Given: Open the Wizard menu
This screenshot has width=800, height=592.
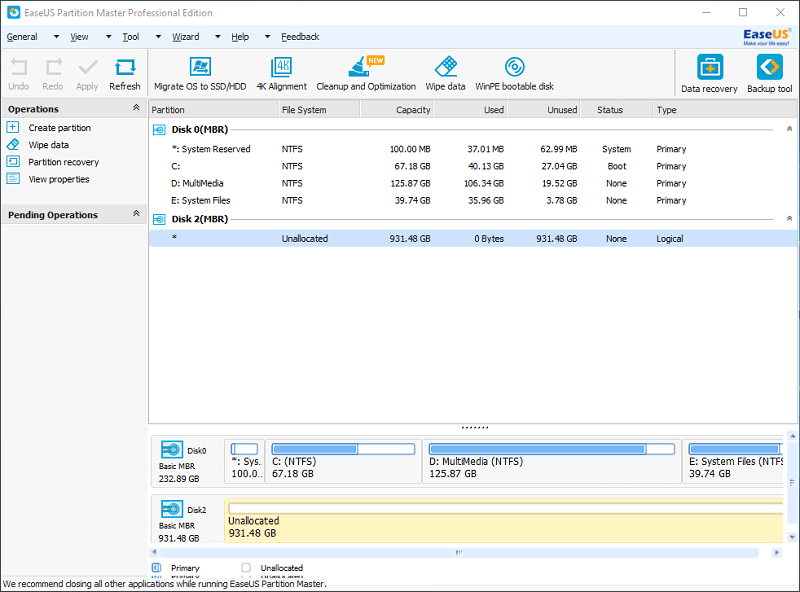Looking at the screenshot, I should 186,37.
